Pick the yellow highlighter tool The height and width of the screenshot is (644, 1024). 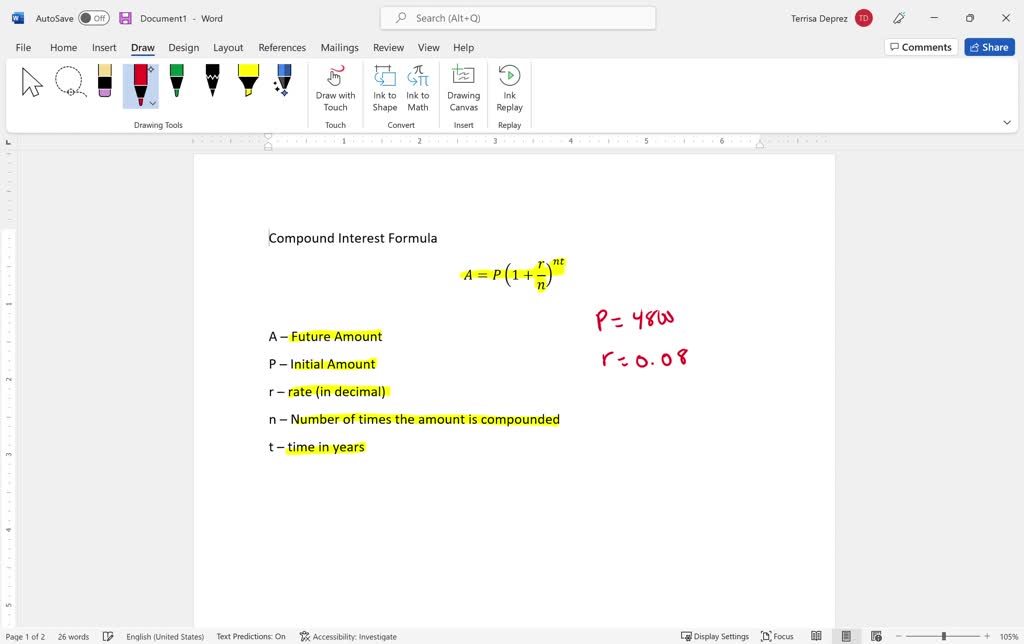tap(248, 80)
